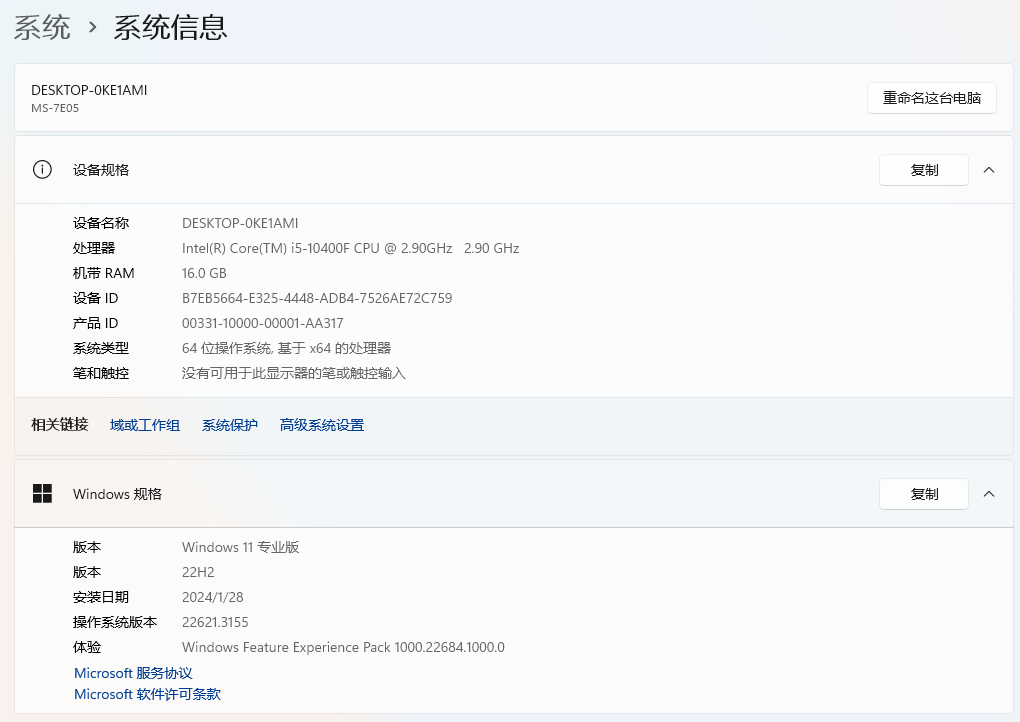Screen dimensions: 1020x722
Task: Select the 设备名称 value DESKTOP-0KE1AMI
Action: click(240, 223)
